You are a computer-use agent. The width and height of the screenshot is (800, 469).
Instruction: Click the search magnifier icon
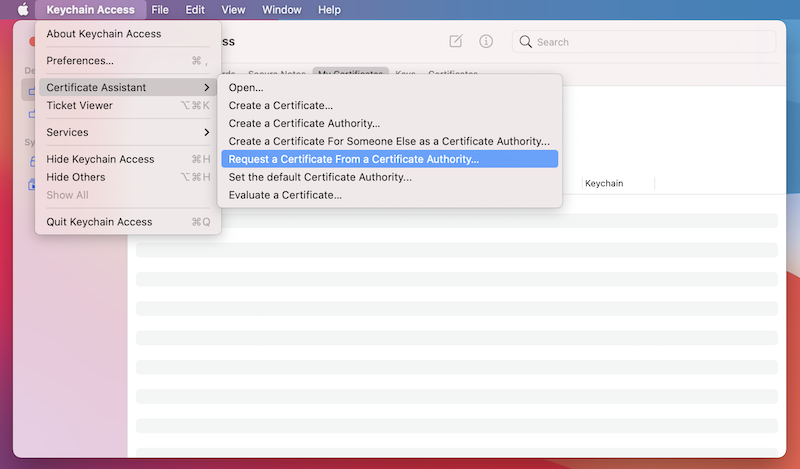tap(525, 42)
